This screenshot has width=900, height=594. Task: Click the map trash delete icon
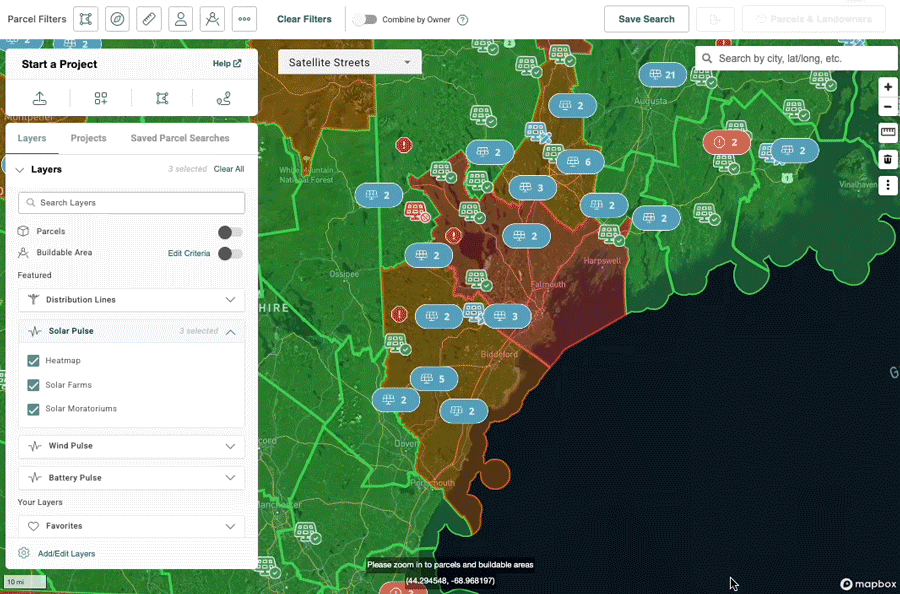(888, 159)
